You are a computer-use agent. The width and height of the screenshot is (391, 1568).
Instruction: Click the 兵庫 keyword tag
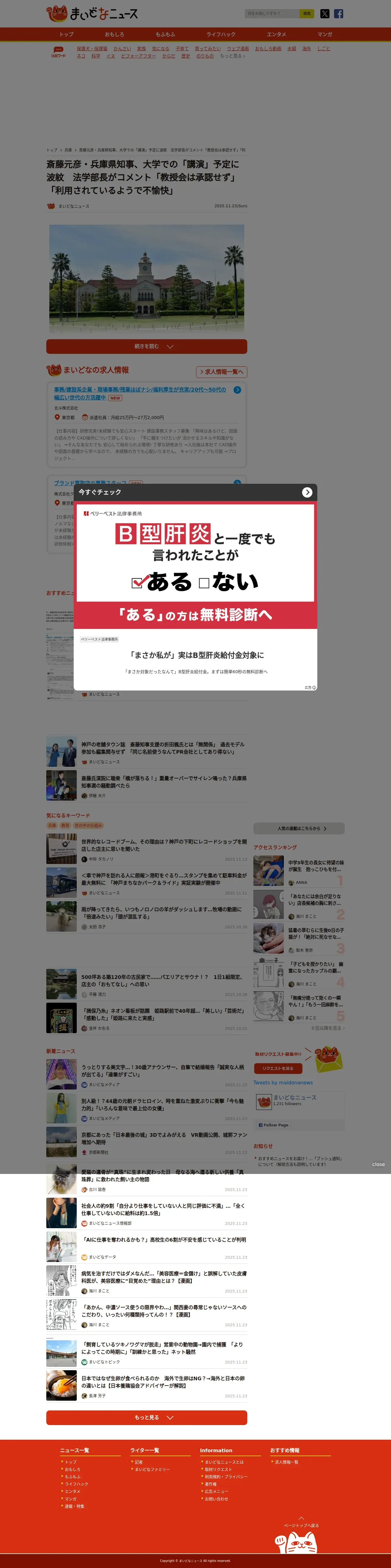52,825
